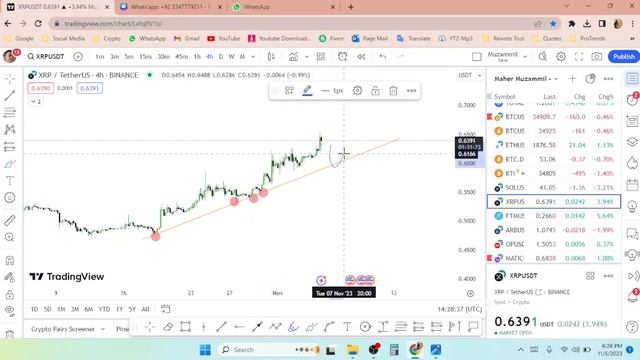Click the buy price 0.6391 button
The width and height of the screenshot is (640, 360).
(x=89, y=88)
